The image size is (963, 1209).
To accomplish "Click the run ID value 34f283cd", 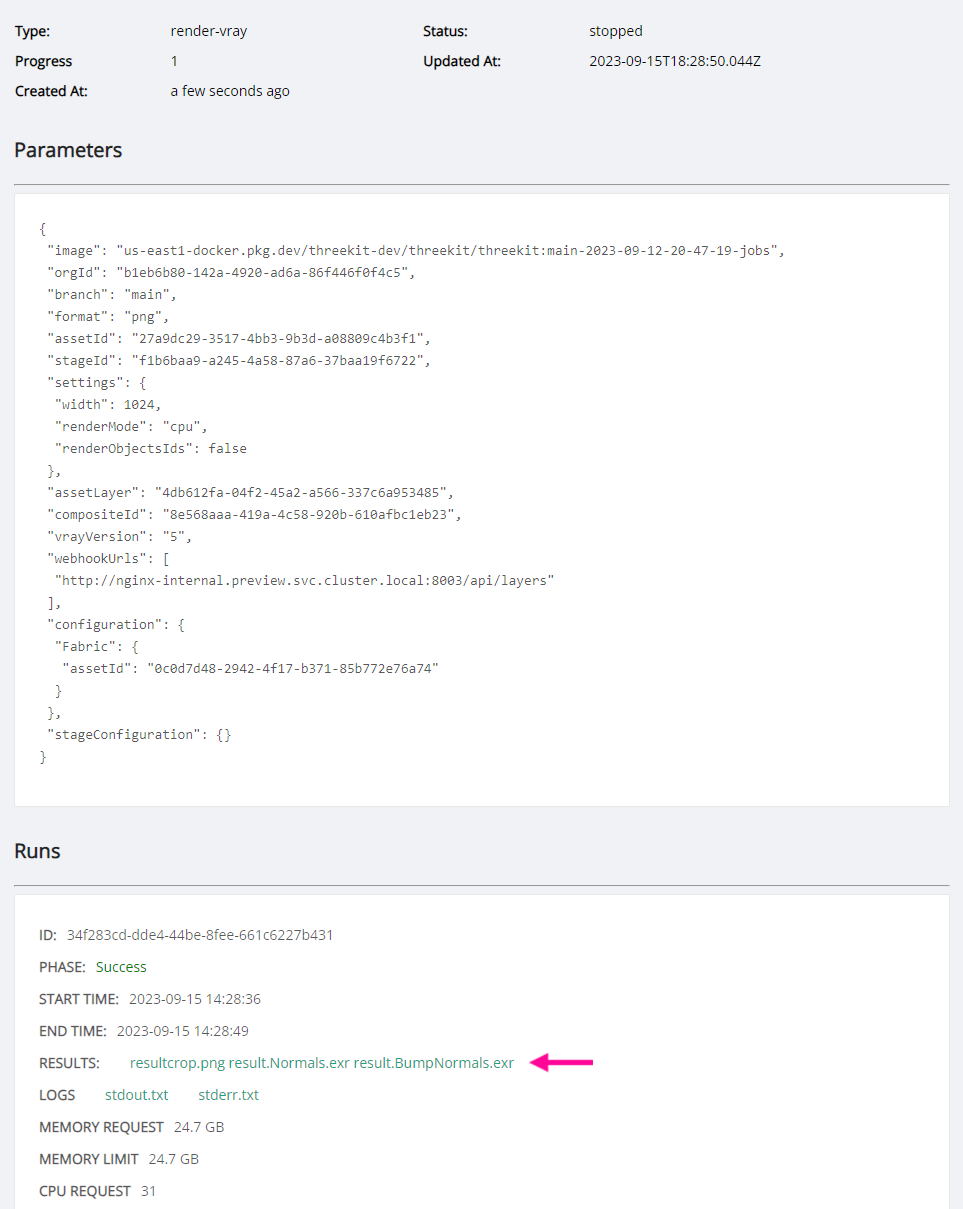I will click(x=200, y=935).
